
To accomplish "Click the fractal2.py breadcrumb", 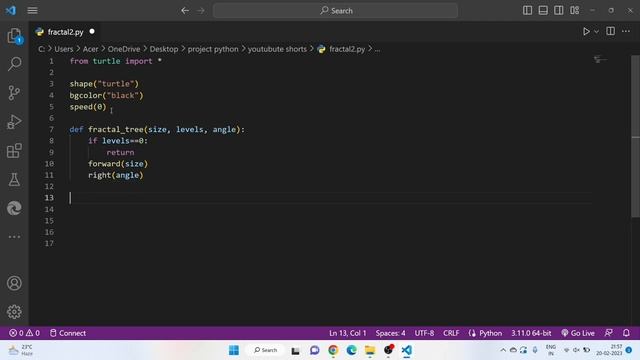I will [x=347, y=49].
